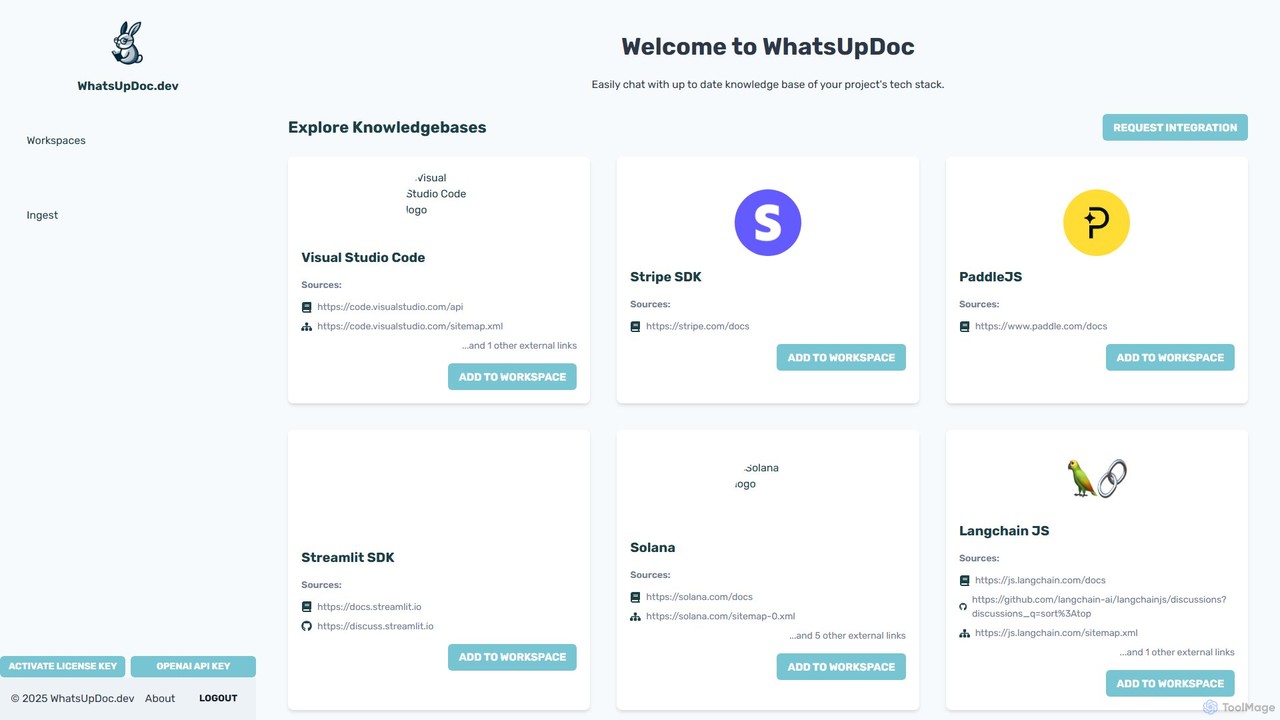This screenshot has height=720, width=1280.
Task: Click the PaddleJS card title
Action: (x=990, y=277)
